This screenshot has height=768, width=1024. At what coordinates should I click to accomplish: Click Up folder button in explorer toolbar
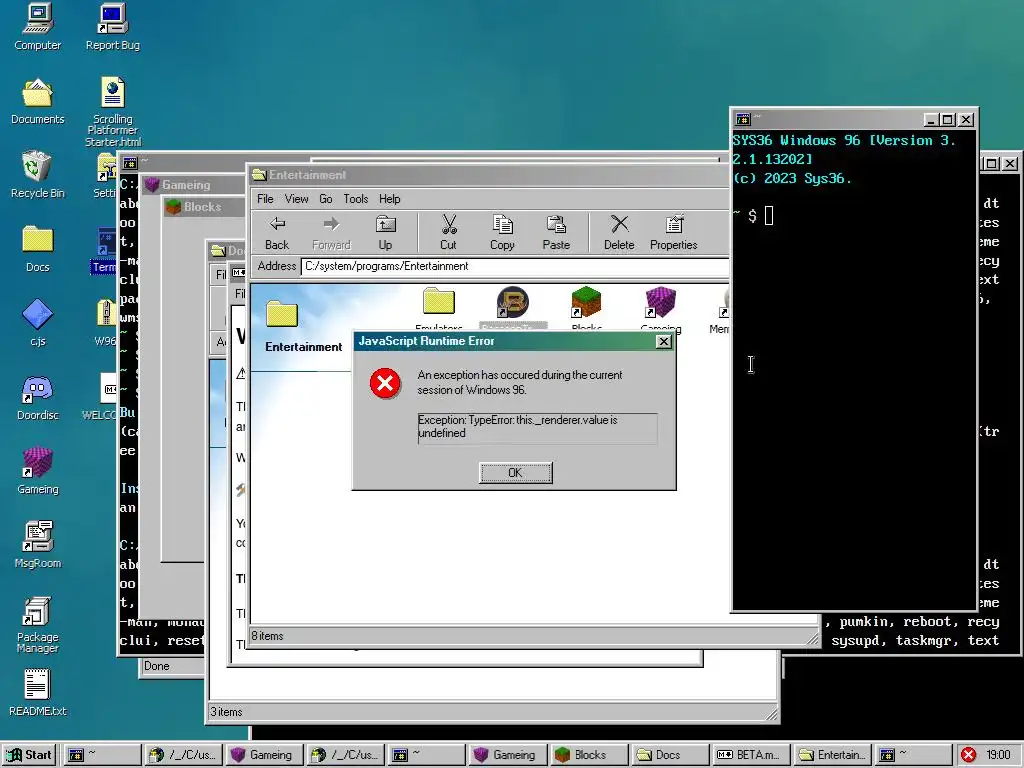[385, 233]
